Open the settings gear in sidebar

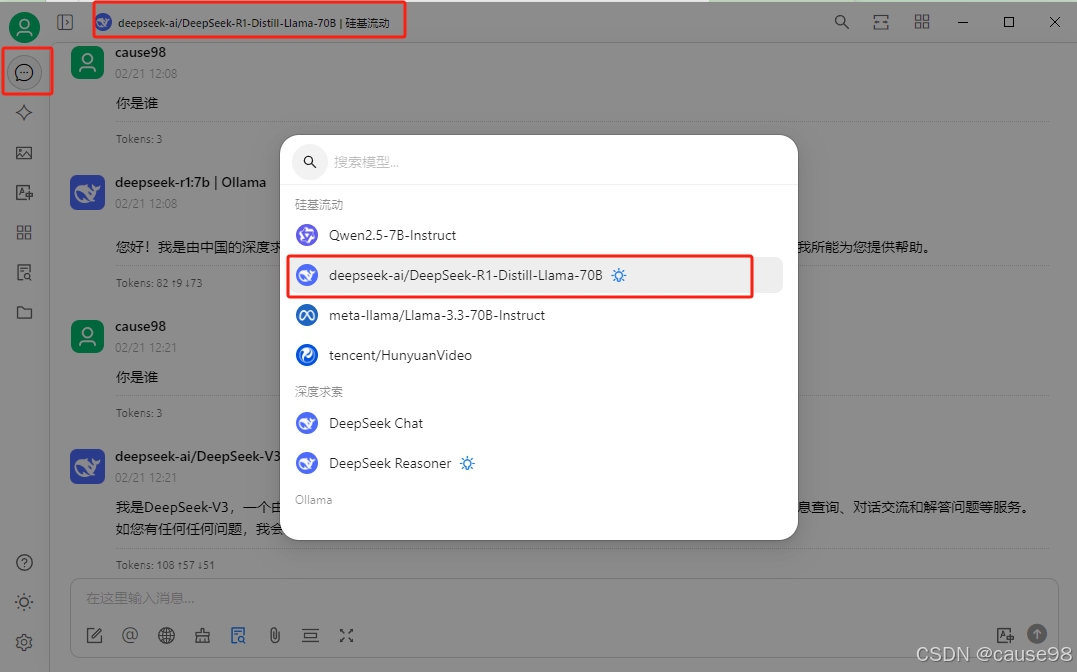tap(24, 642)
